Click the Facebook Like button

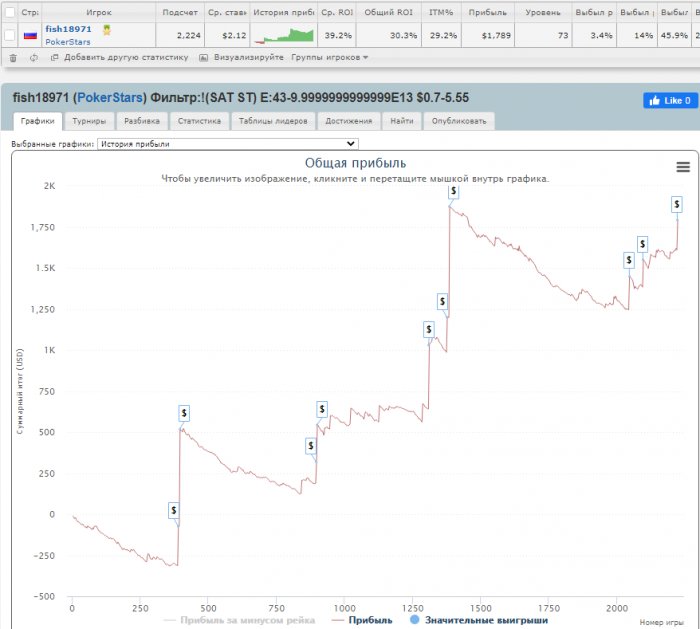click(669, 100)
